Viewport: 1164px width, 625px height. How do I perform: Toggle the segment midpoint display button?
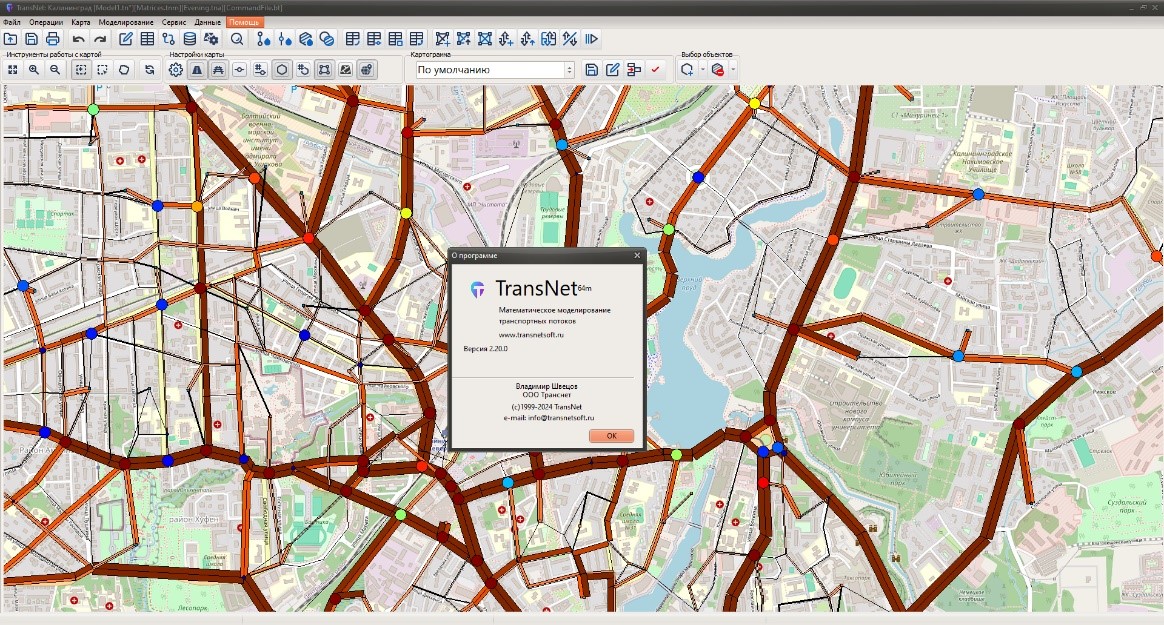(239, 69)
